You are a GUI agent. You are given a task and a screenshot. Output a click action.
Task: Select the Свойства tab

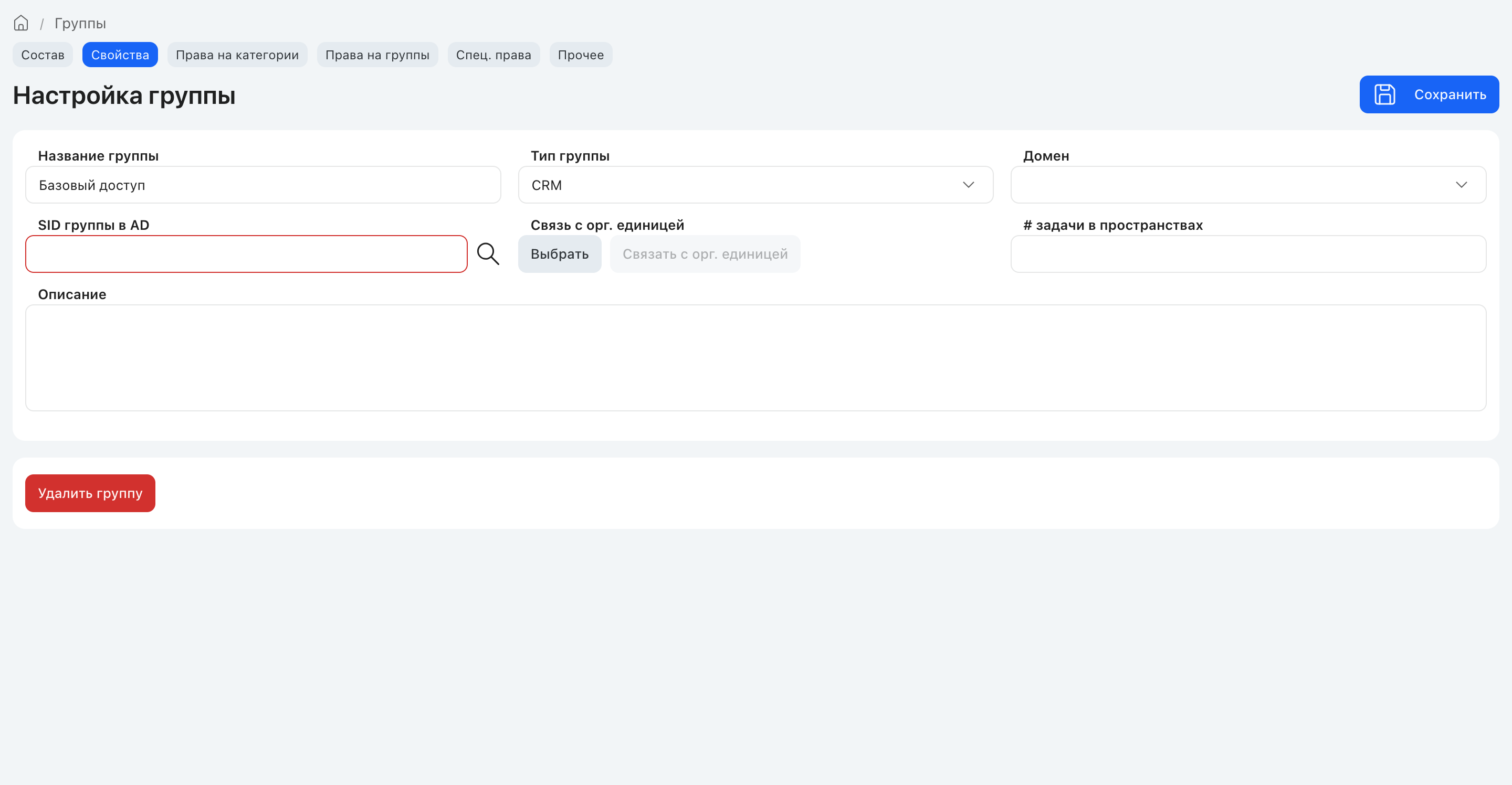click(x=120, y=55)
